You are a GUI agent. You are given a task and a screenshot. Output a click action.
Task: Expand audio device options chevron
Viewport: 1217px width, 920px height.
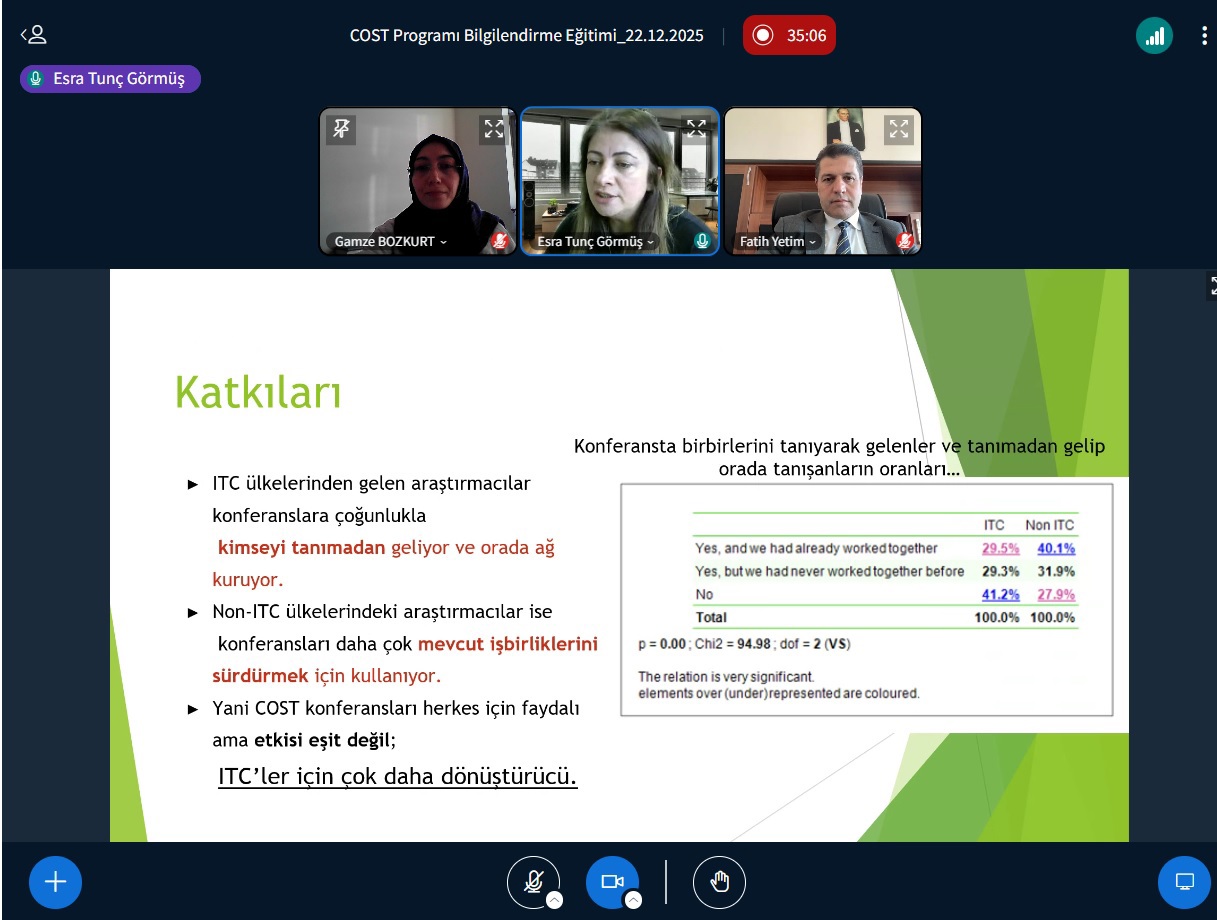554,900
